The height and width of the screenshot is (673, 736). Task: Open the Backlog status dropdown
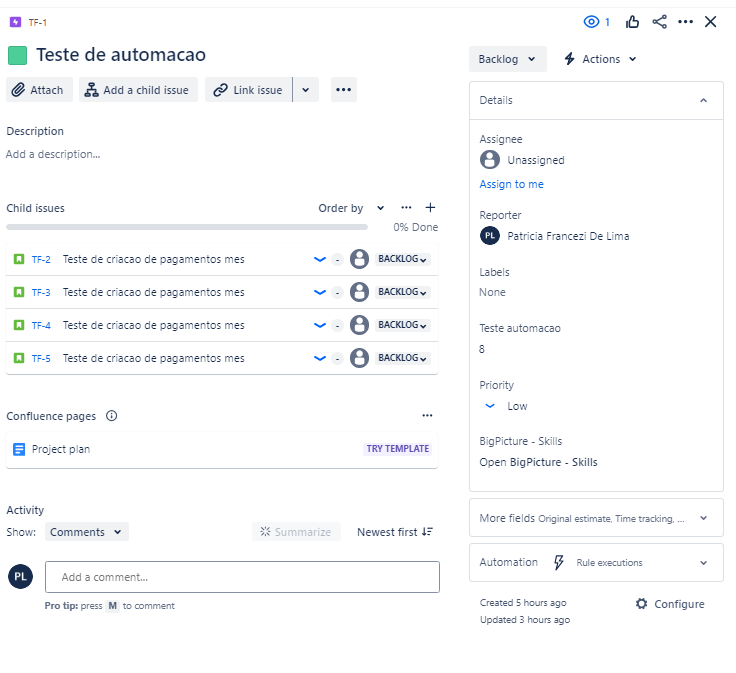click(507, 59)
